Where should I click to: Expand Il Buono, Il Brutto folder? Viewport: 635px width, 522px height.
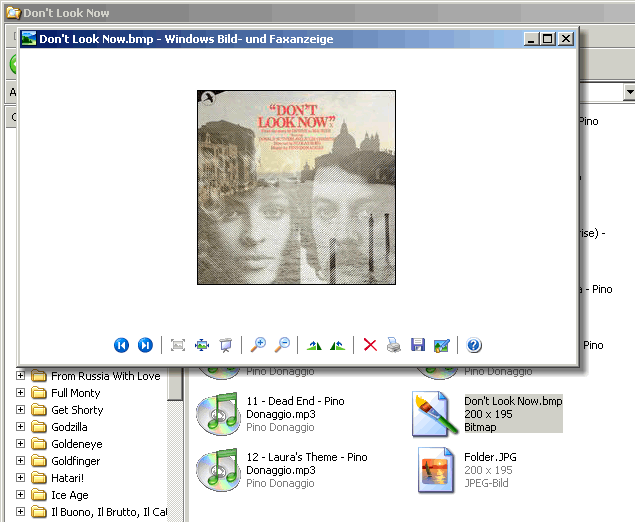click(x=20, y=512)
